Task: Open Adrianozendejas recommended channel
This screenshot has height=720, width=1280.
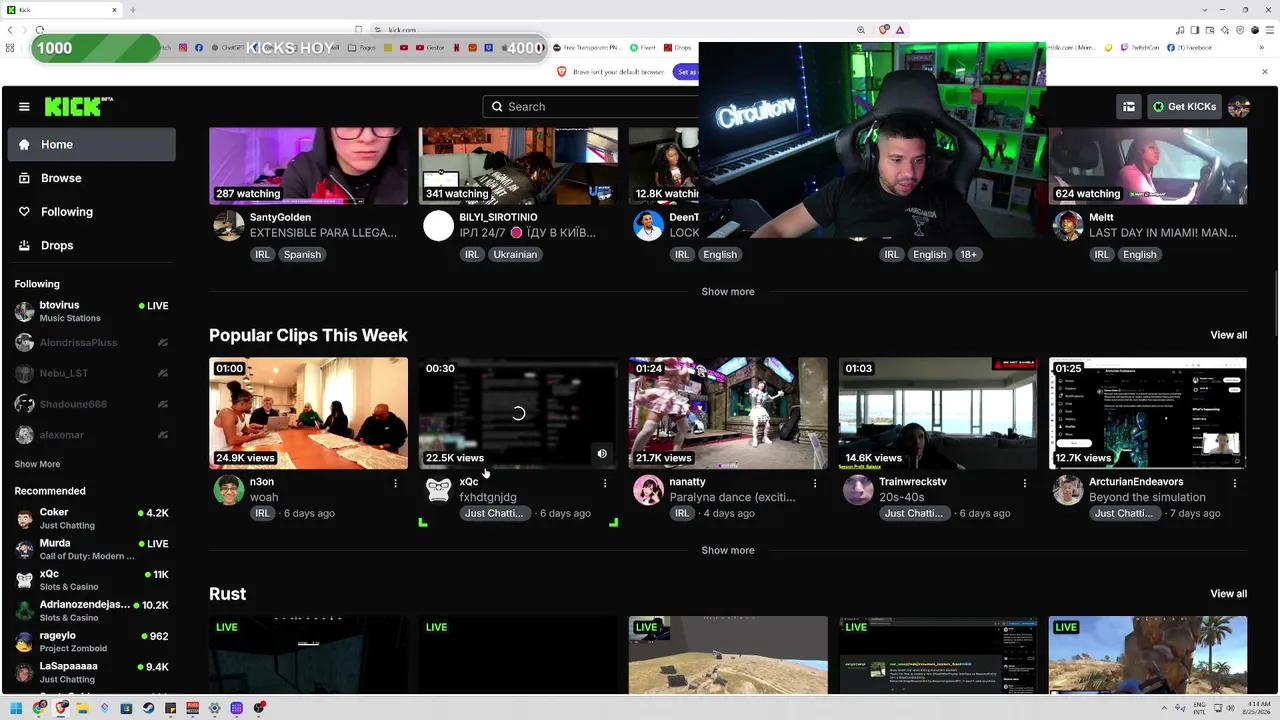Action: 92,610
